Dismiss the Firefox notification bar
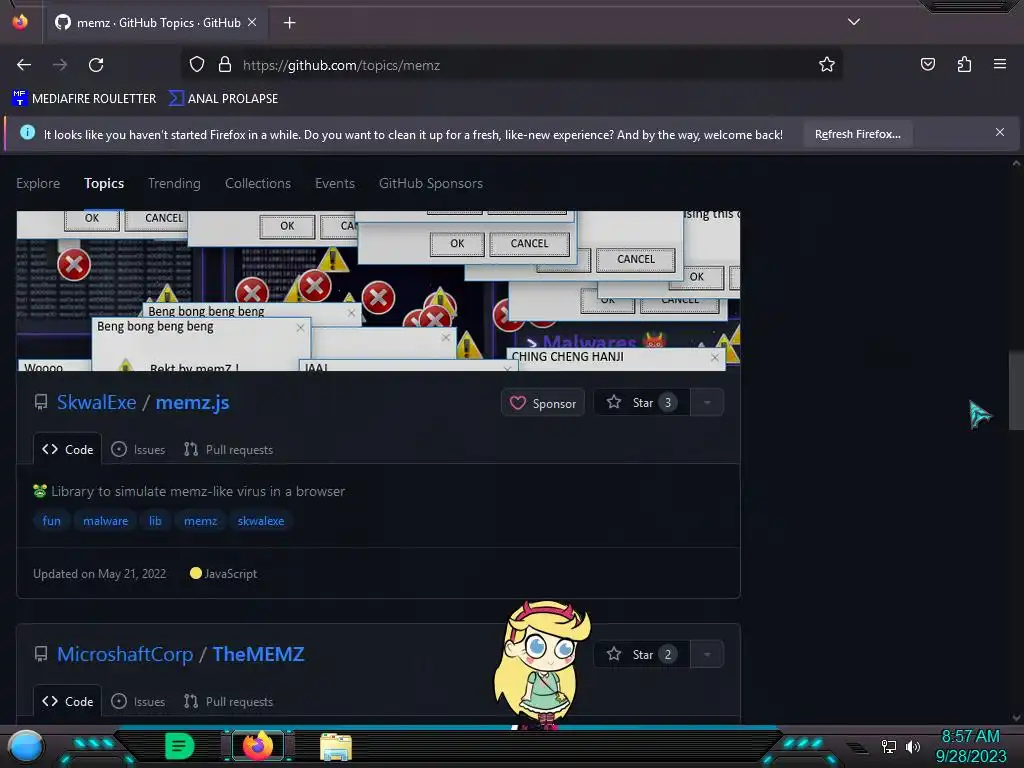 1000,133
